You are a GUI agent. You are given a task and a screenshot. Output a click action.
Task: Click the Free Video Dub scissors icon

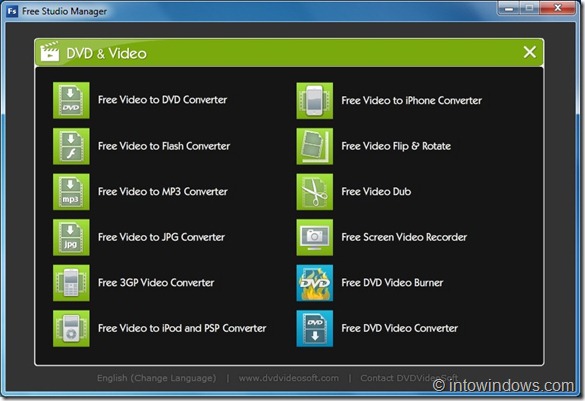[x=315, y=192]
